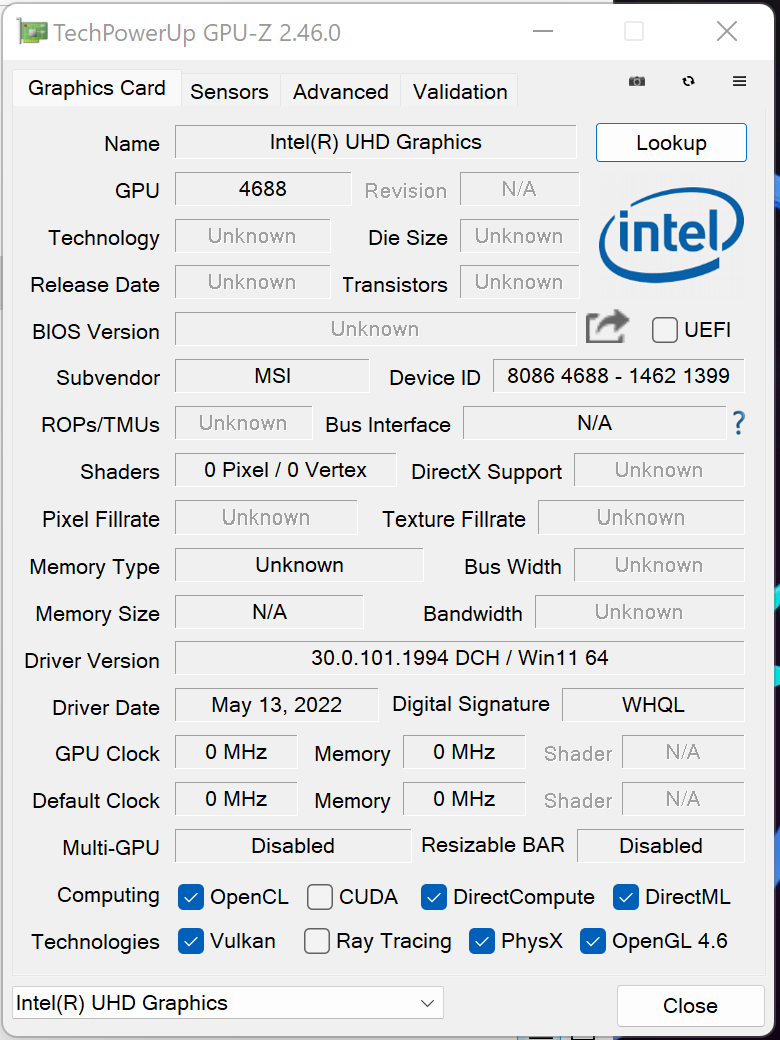
Task: Click the Resizable BAR Disabled field
Action: coord(661,846)
